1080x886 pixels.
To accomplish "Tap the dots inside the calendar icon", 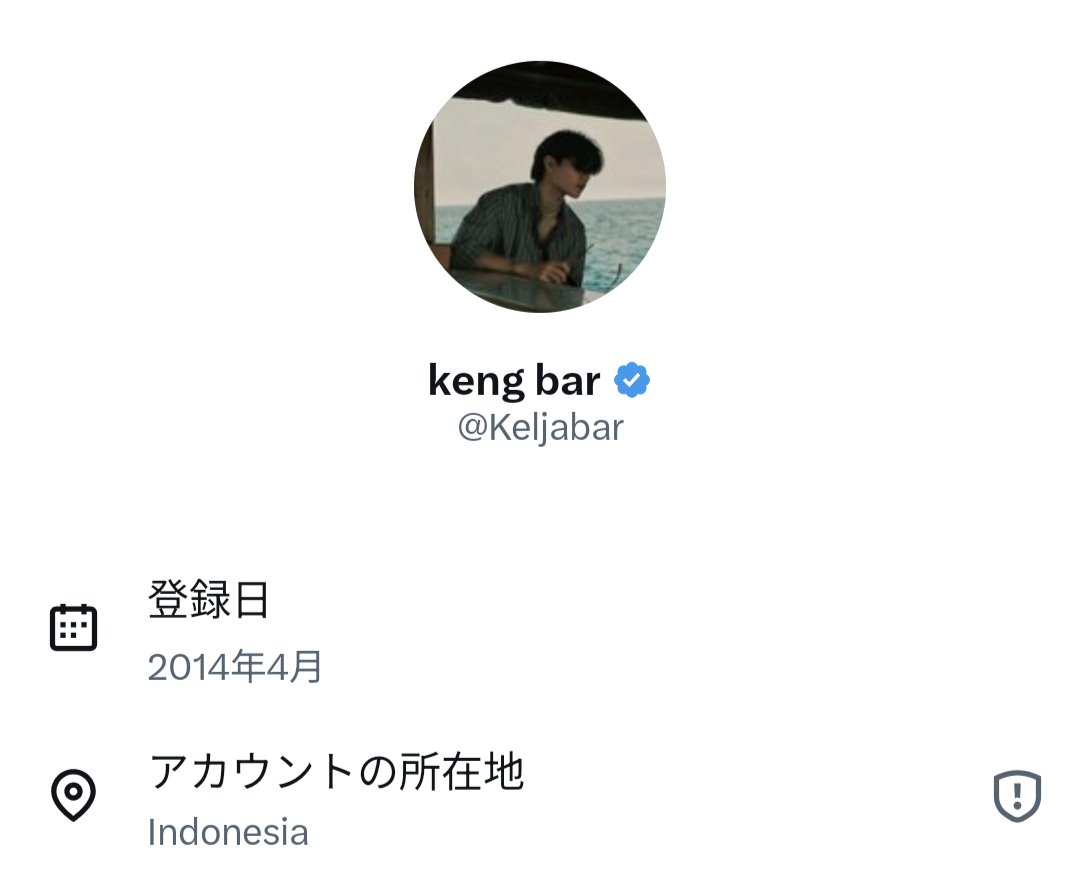I will click(73, 631).
